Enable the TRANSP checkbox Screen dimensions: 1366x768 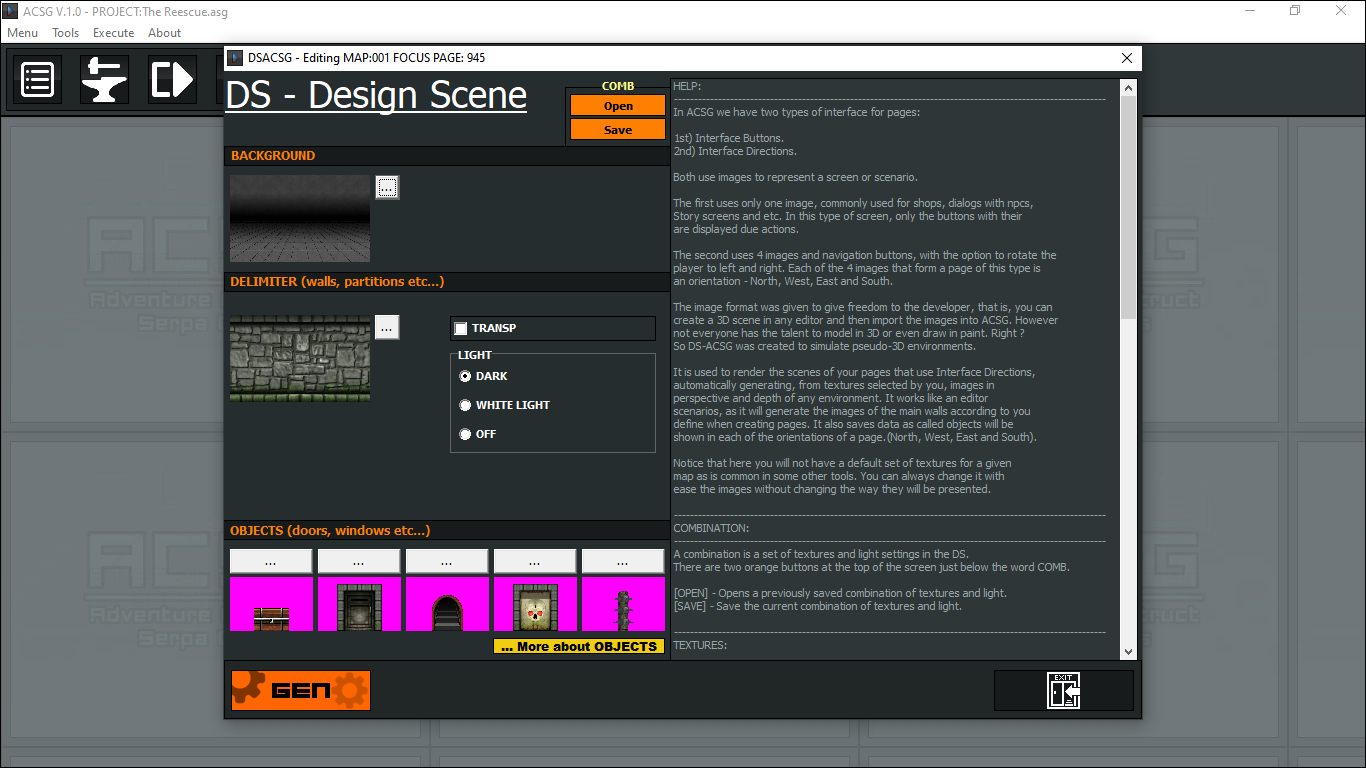pos(461,328)
